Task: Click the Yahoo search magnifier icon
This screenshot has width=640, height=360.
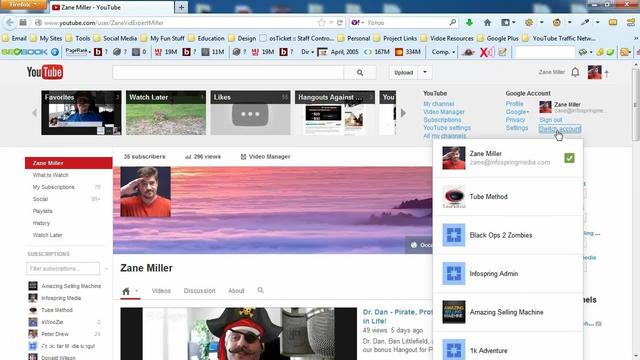Action: pos(452,22)
